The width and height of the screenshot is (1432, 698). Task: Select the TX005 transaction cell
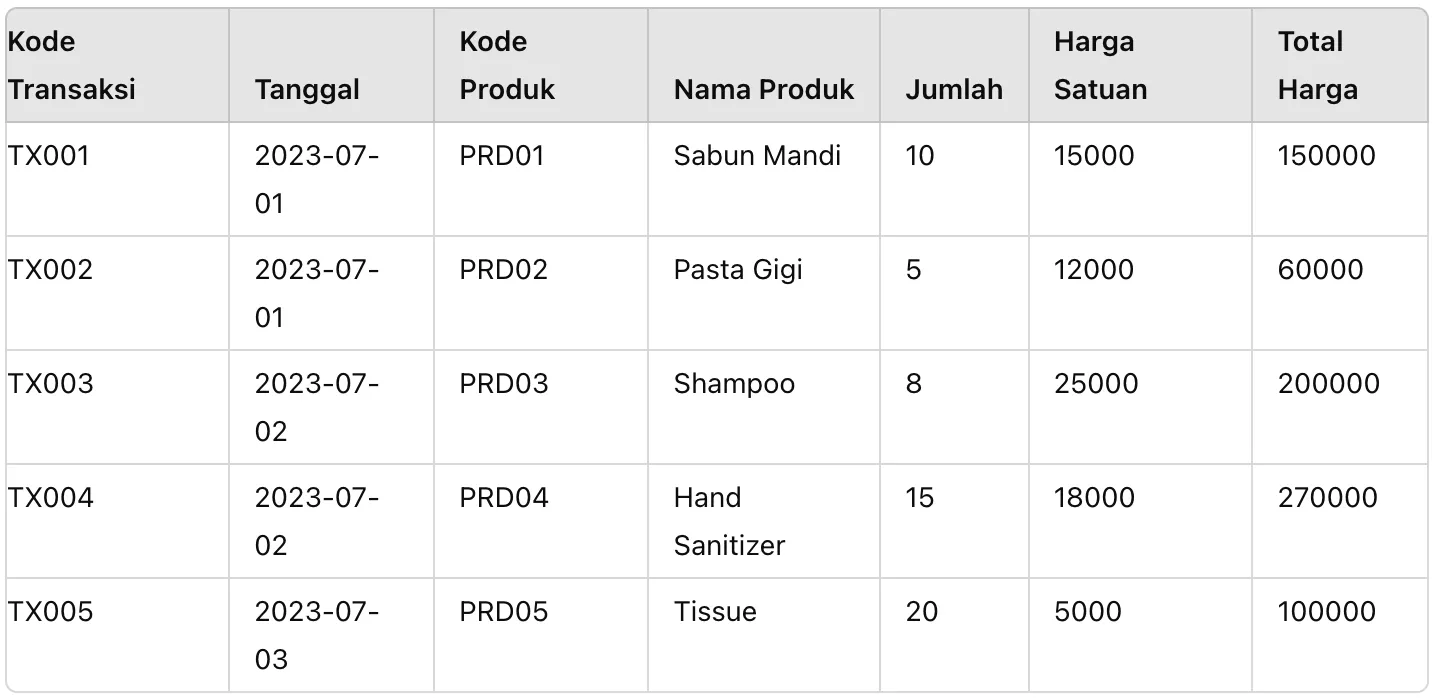point(51,612)
